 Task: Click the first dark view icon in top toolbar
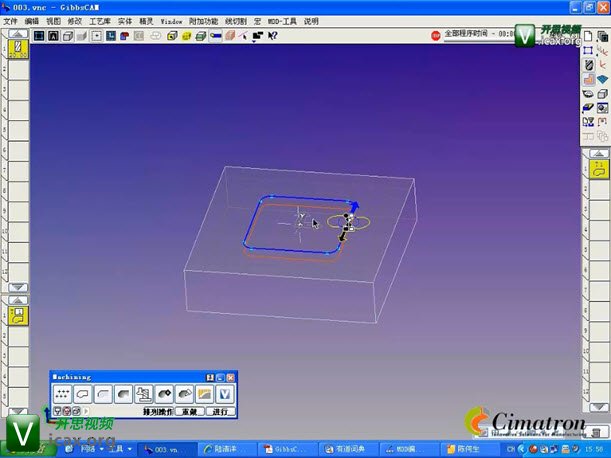coord(39,36)
